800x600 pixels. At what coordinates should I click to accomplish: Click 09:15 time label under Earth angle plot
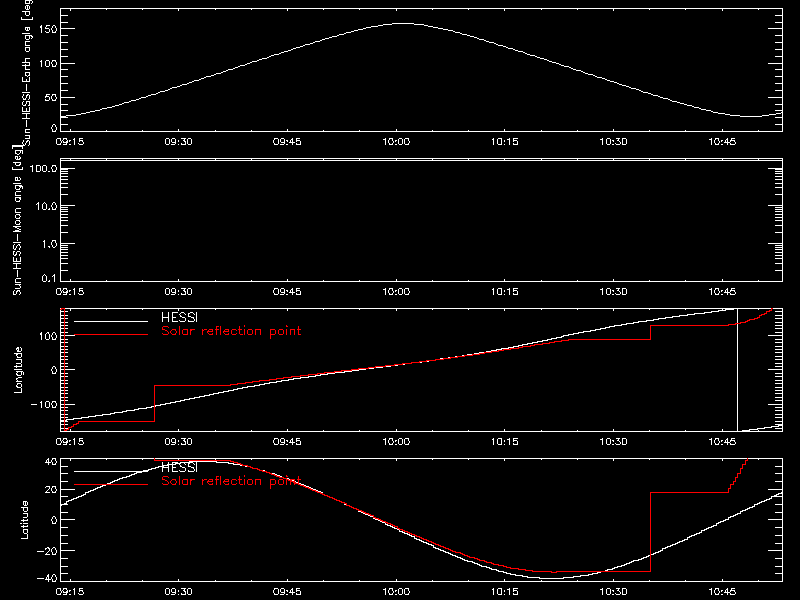(70, 142)
